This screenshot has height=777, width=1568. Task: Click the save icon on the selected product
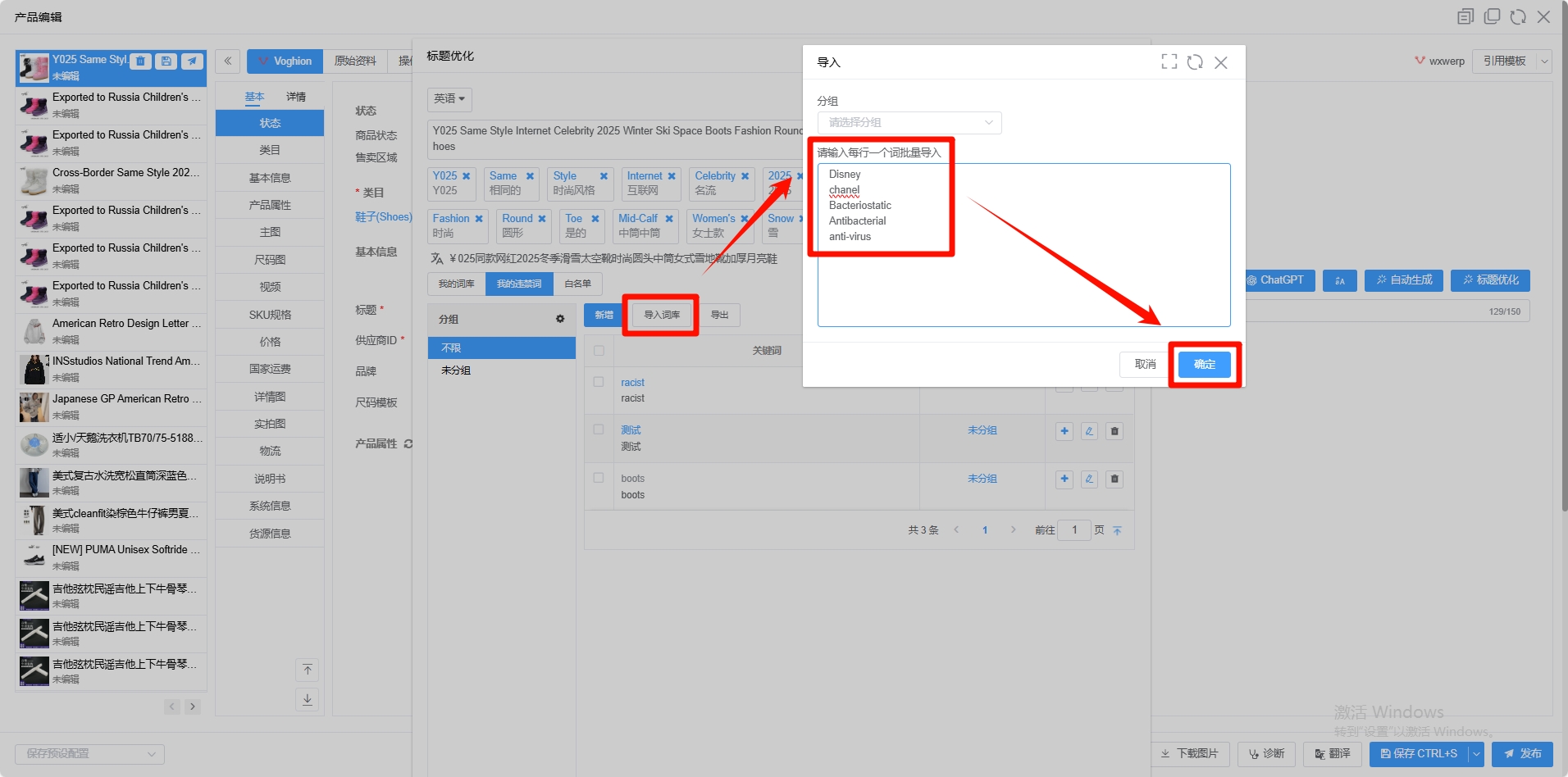(166, 61)
